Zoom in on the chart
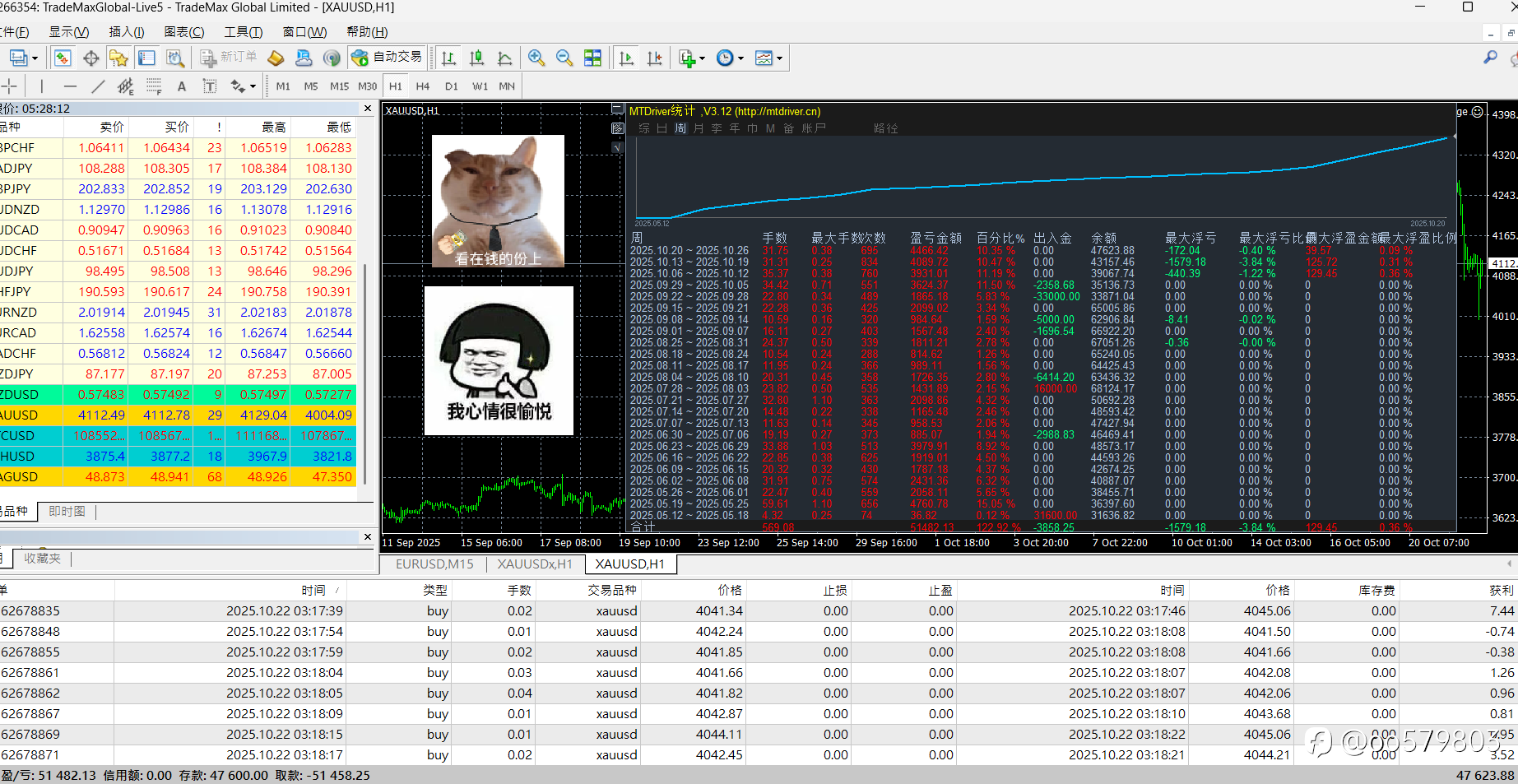Image resolution: width=1518 pixels, height=784 pixels. click(536, 58)
